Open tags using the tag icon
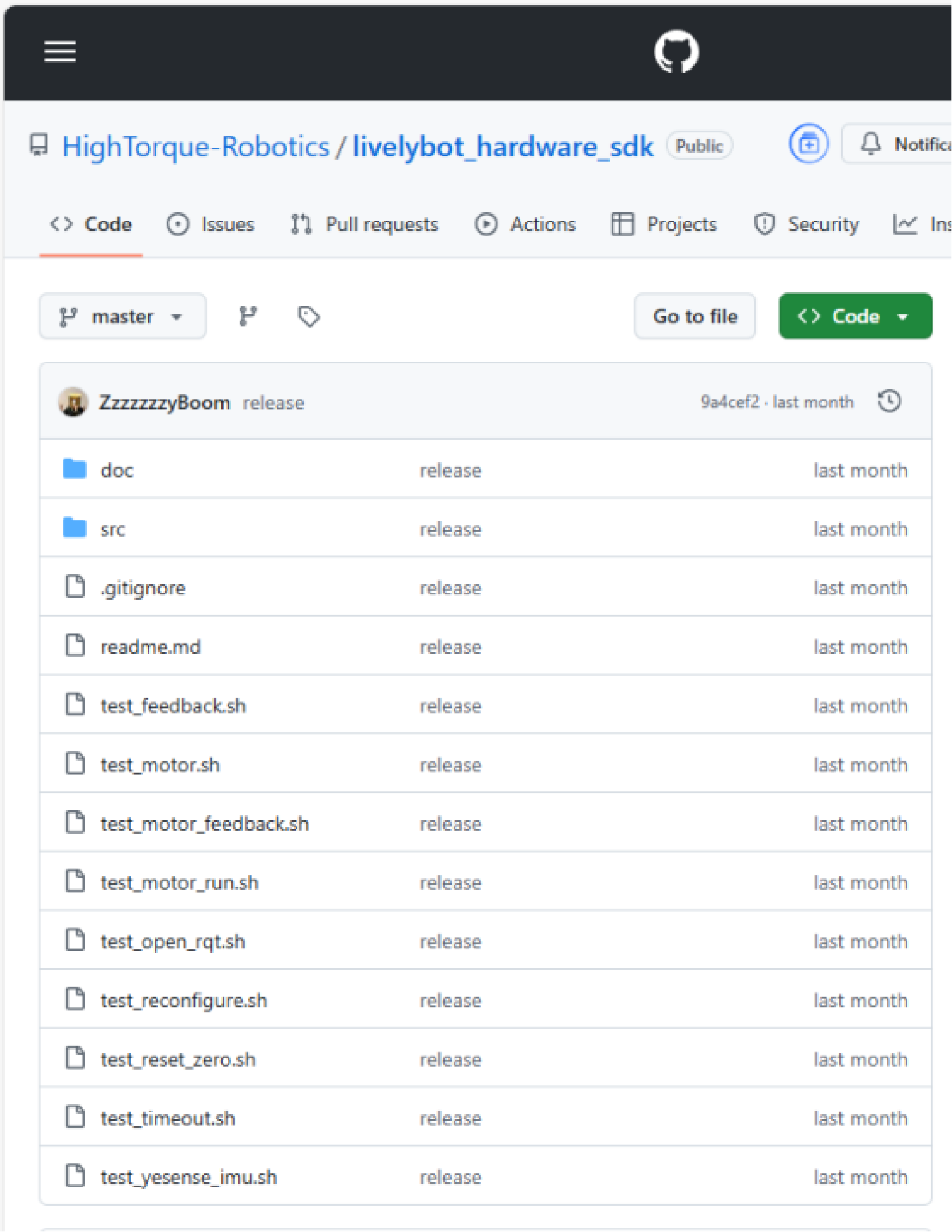 click(x=308, y=316)
